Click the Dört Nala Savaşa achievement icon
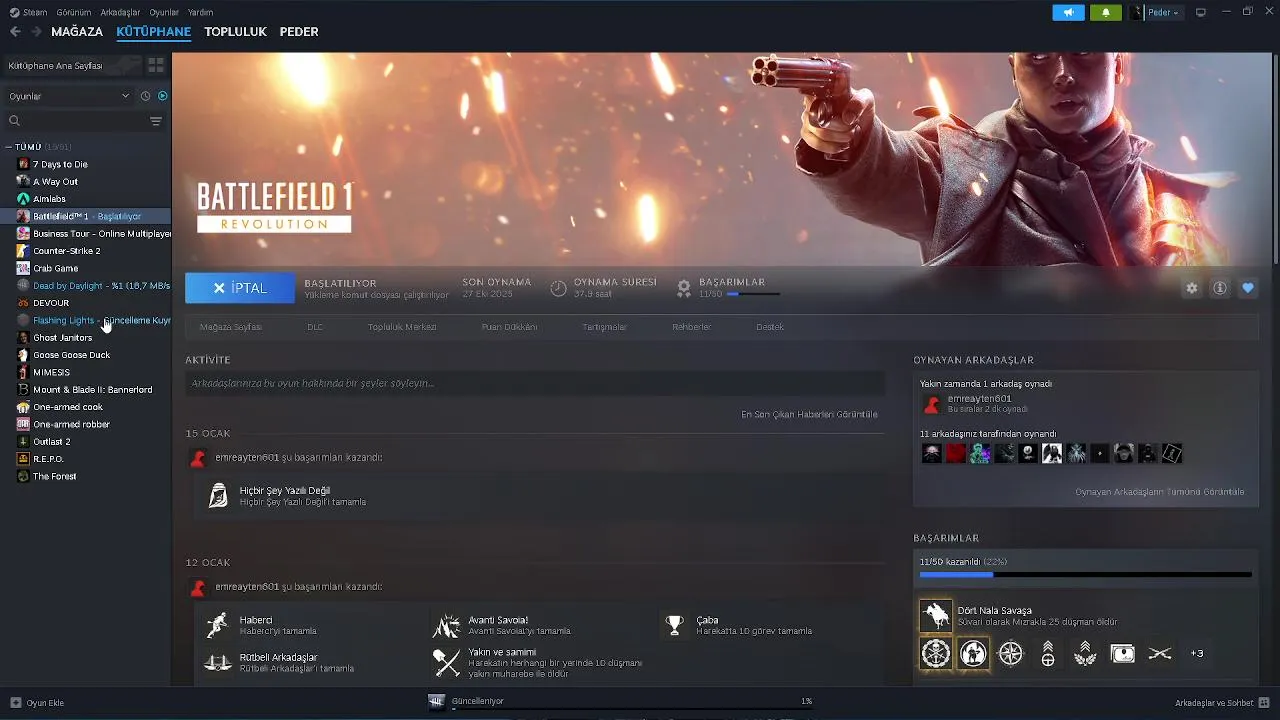The height and width of the screenshot is (720, 1280). point(936,616)
